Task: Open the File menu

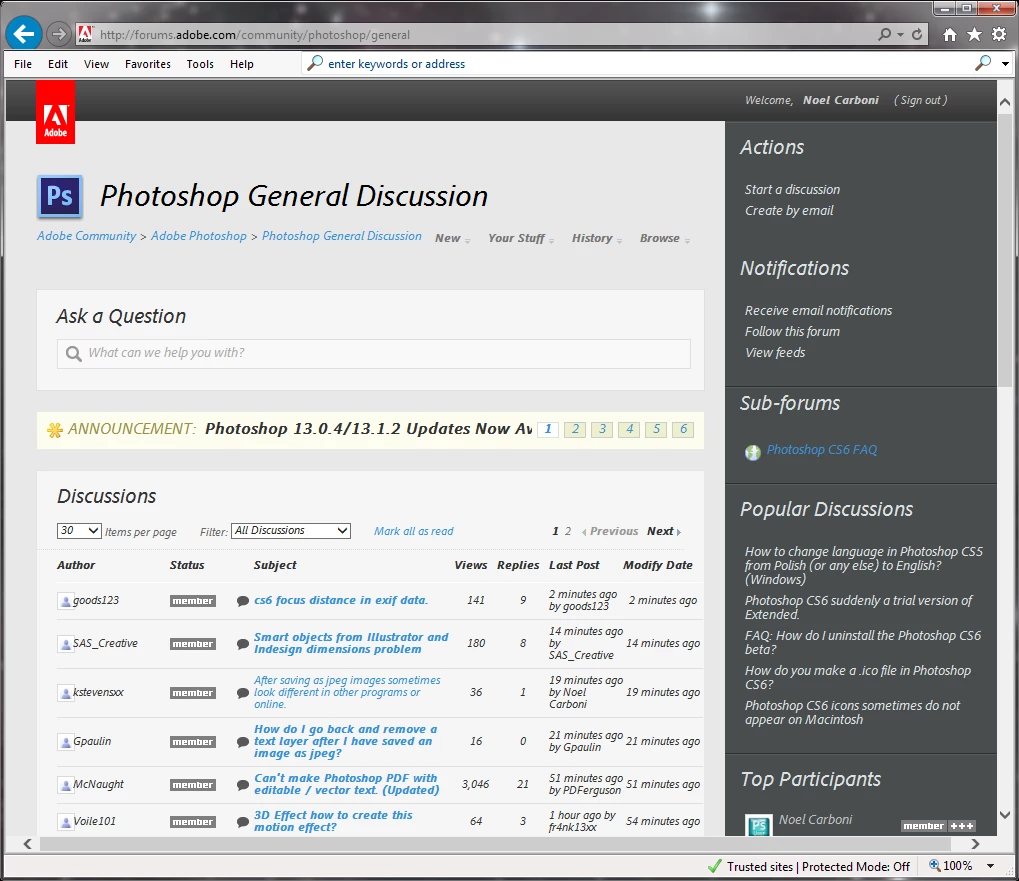Action: [x=23, y=64]
